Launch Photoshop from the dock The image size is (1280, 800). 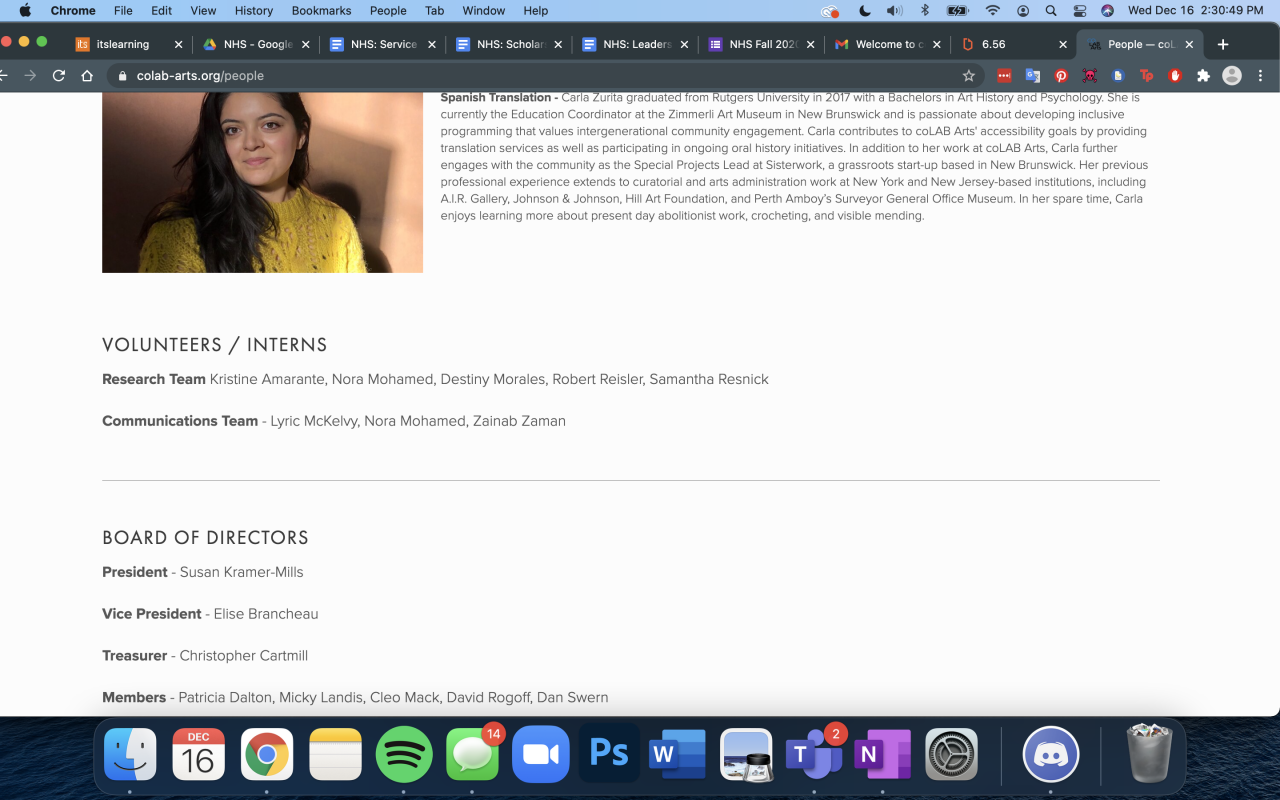click(x=609, y=753)
